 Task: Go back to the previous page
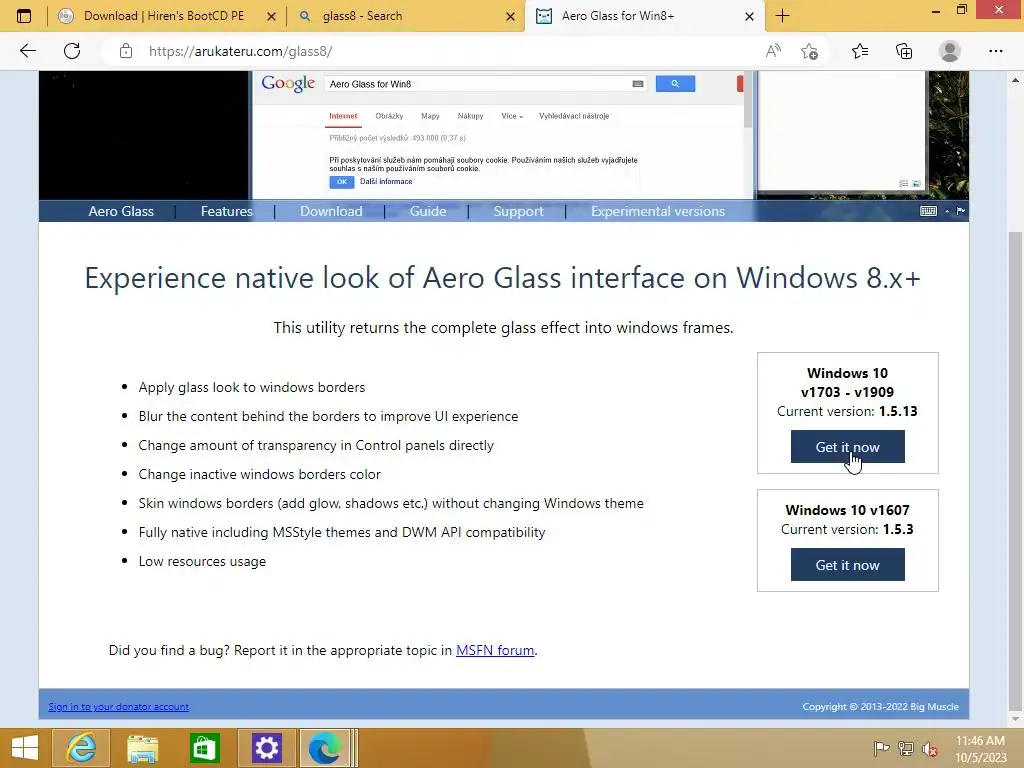27,51
